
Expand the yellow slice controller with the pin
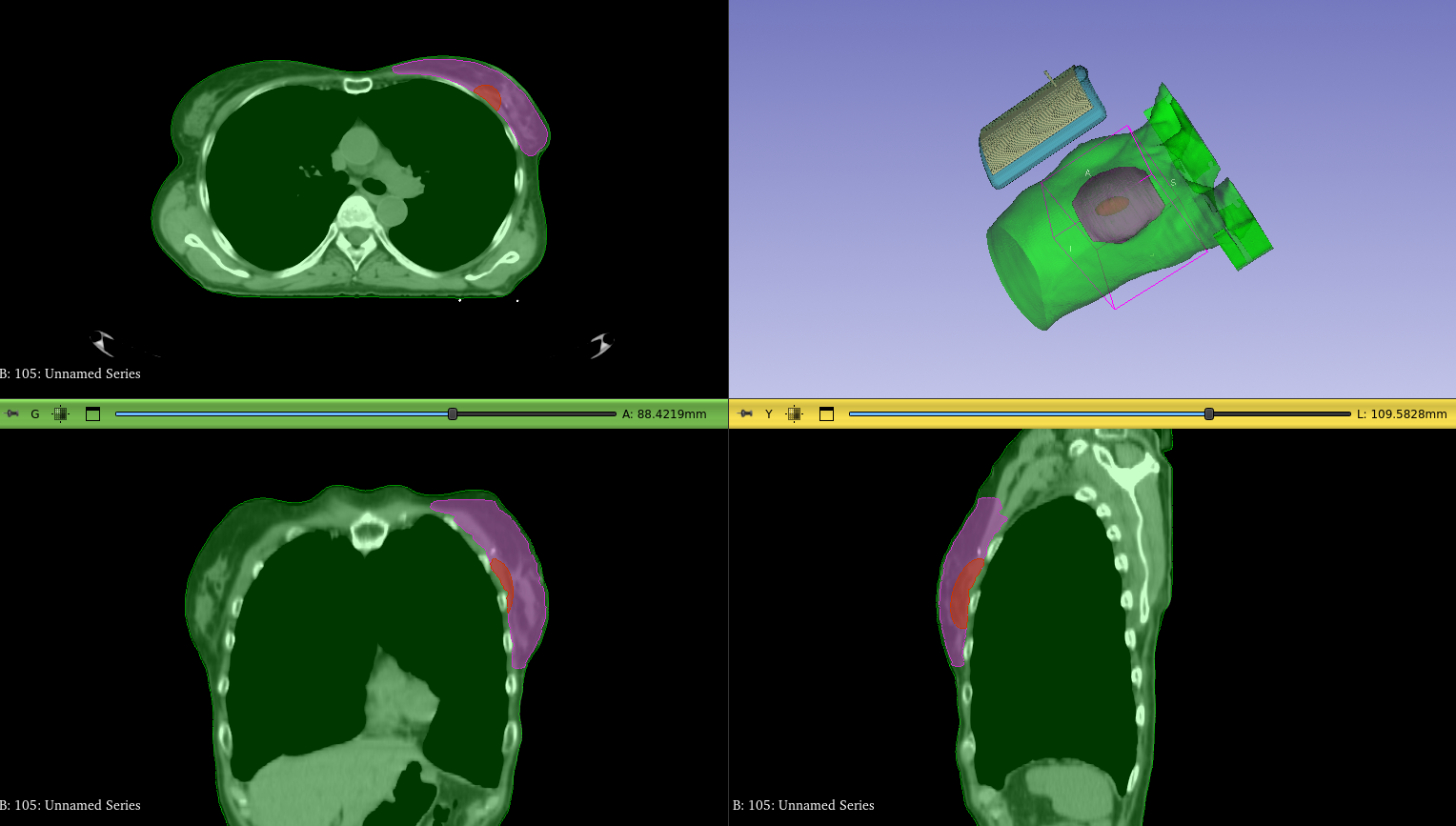point(746,414)
